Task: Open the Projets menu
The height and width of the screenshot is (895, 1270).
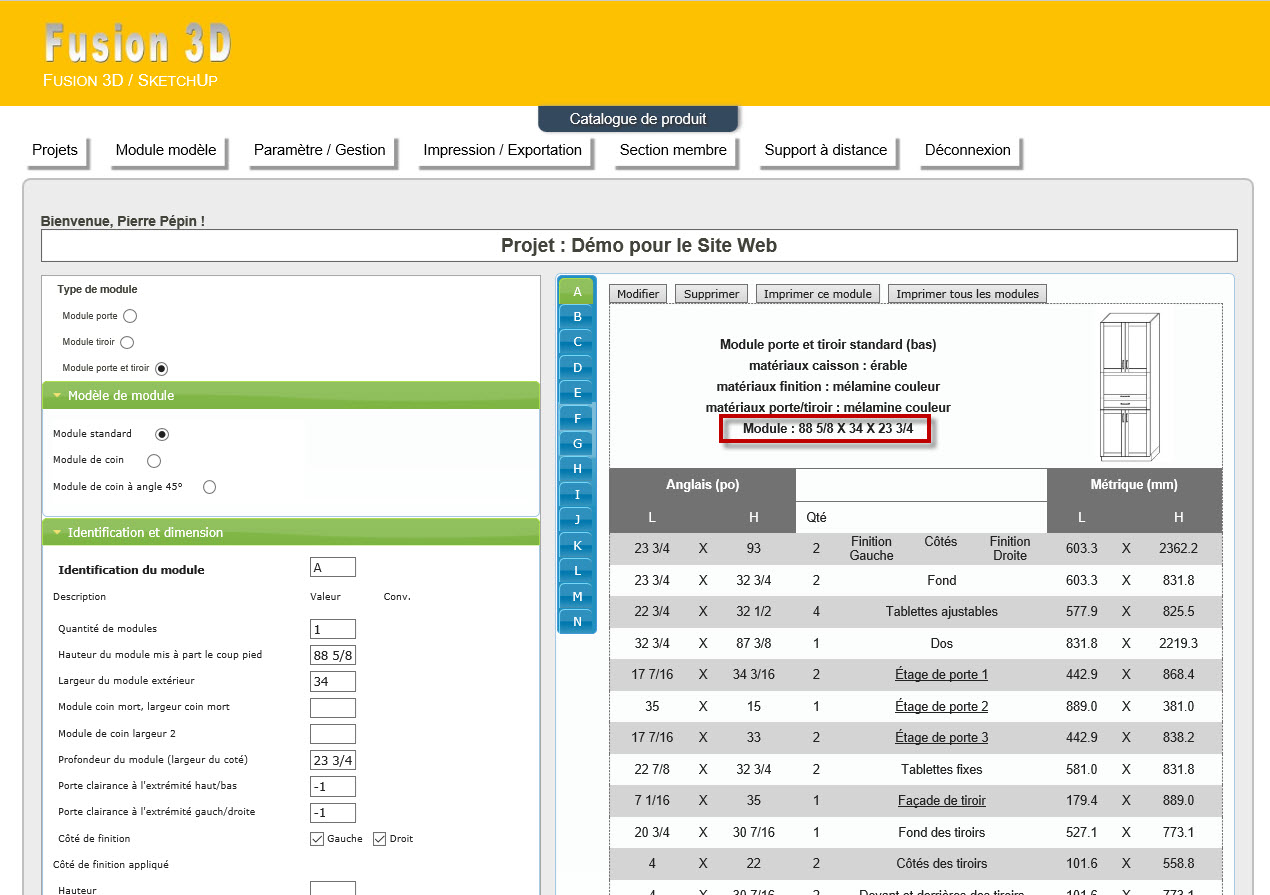Action: click(x=55, y=150)
